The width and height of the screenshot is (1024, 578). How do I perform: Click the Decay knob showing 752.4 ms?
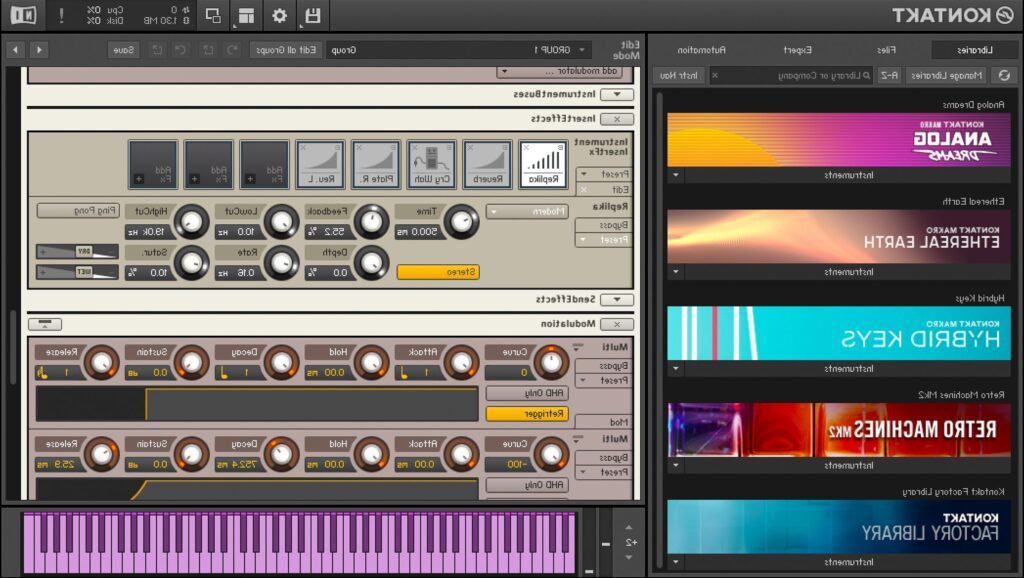point(281,454)
